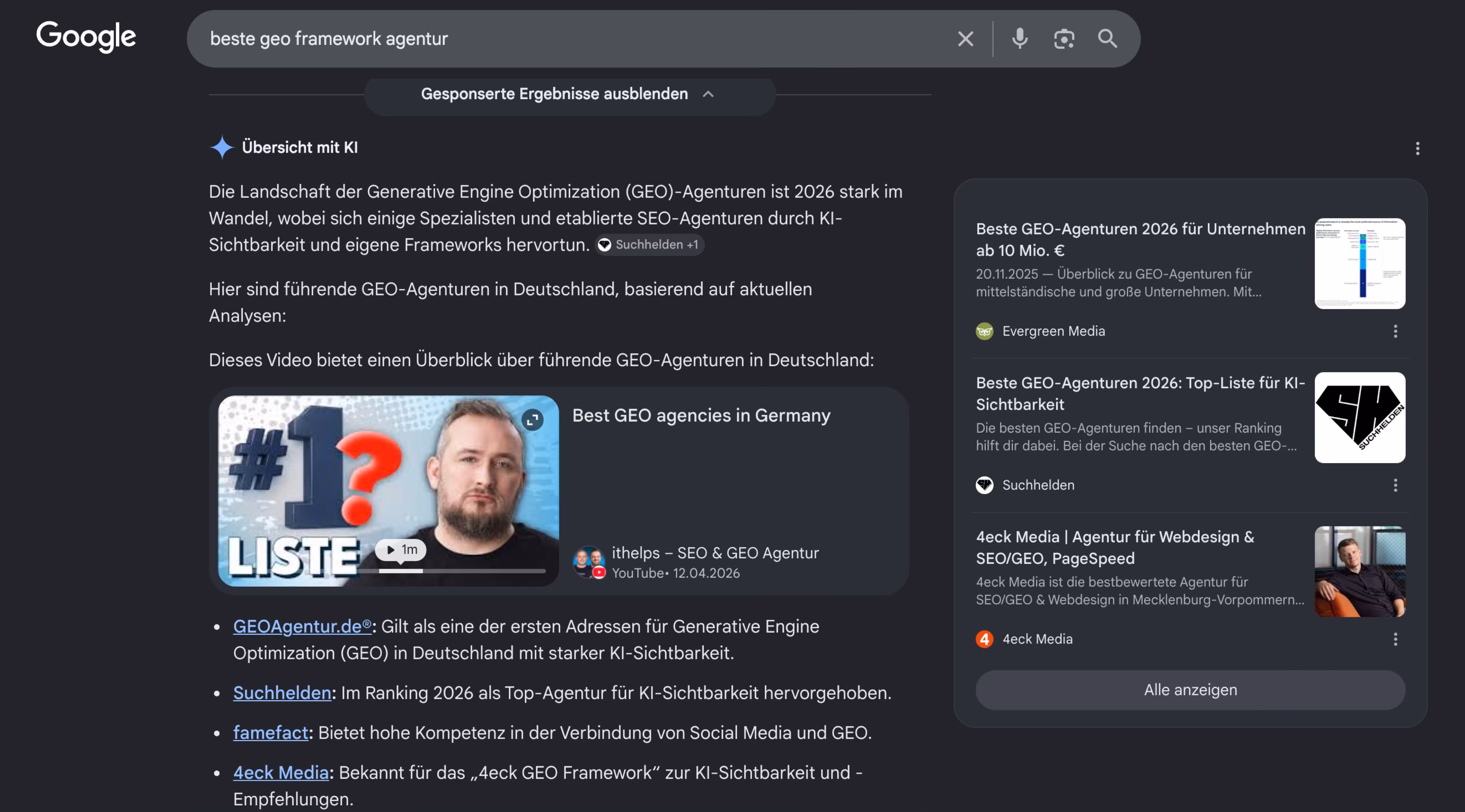Open 'ithelps – SEO & GEO Agentur' channel name
The width and height of the screenshot is (1465, 812).
715,553
